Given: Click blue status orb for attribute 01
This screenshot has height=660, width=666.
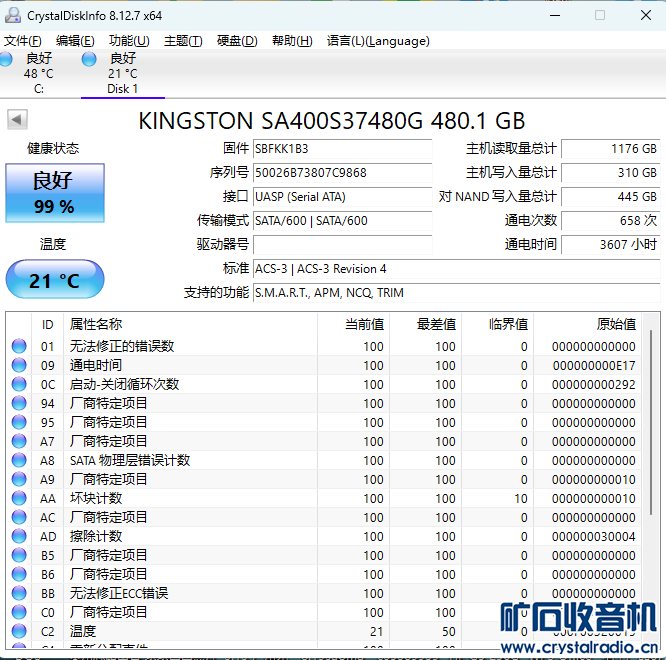Looking at the screenshot, I should (19, 347).
